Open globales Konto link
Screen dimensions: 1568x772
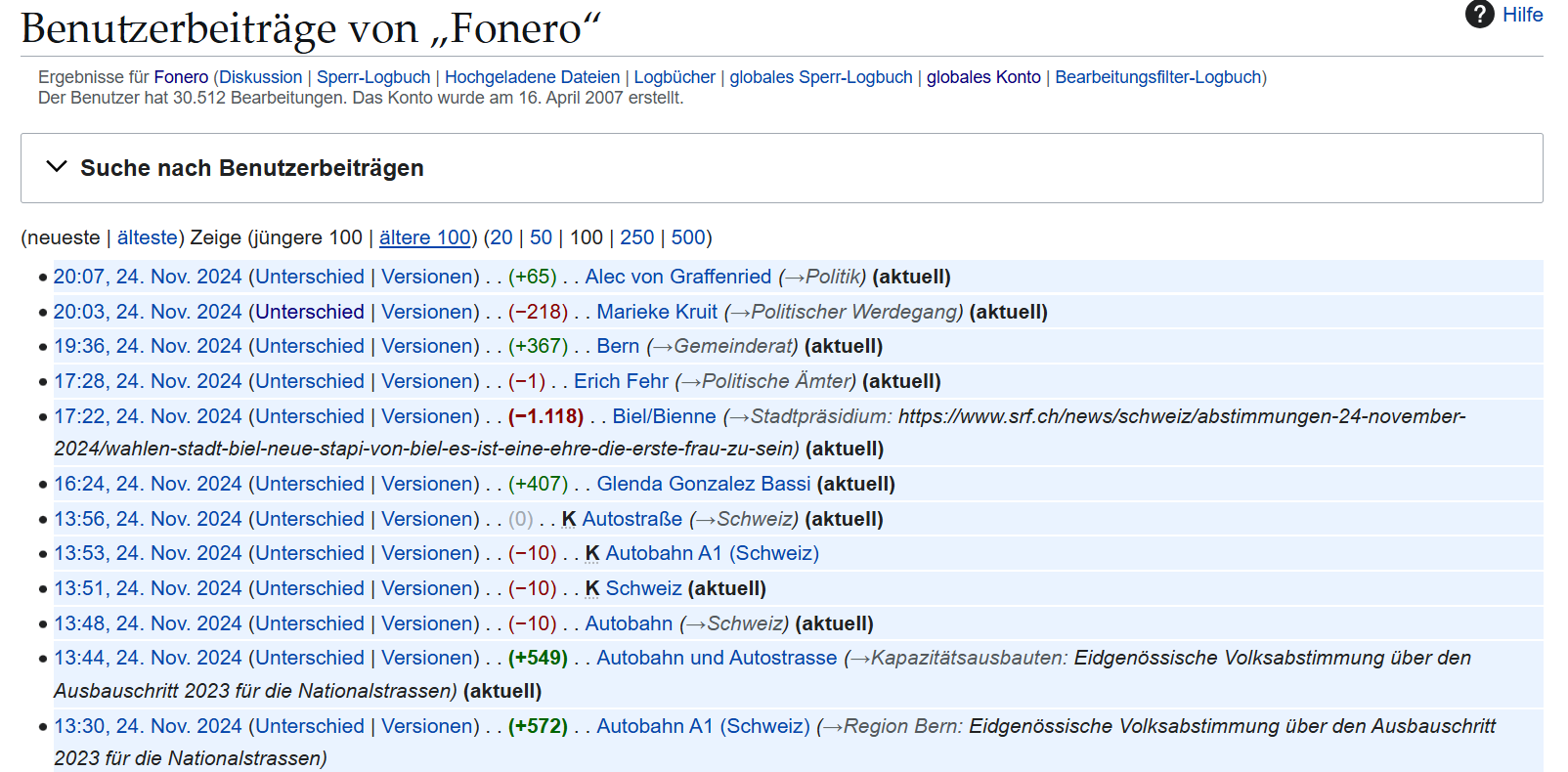(x=983, y=77)
